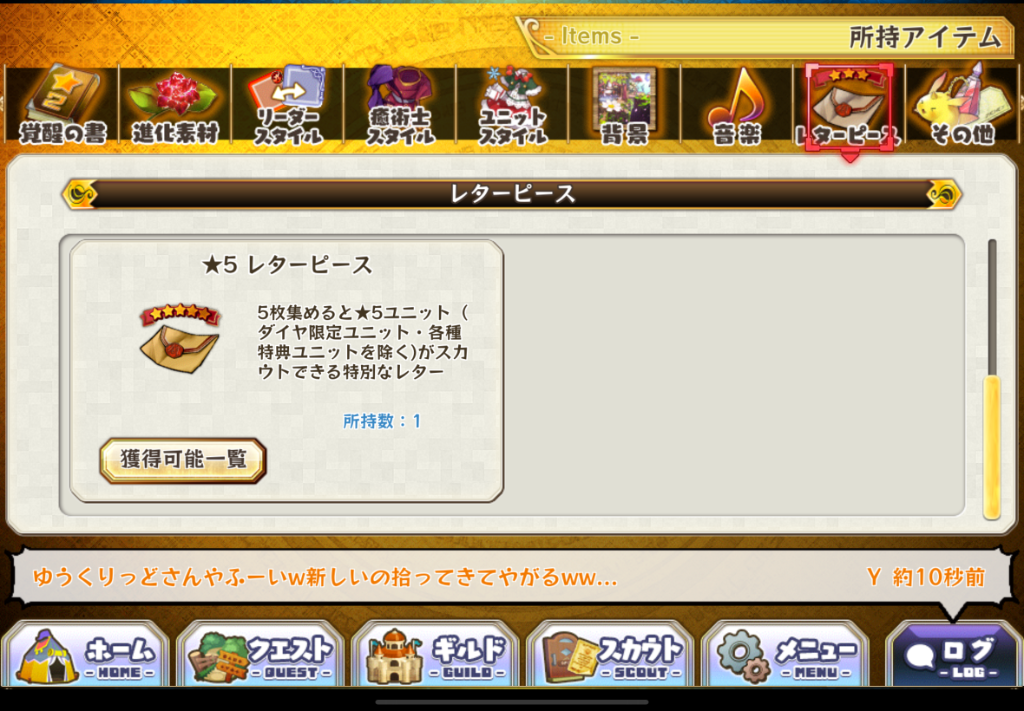Go to ホーム HOME in bottom navigation
Viewport: 1024px width, 711px height.
pos(86,654)
